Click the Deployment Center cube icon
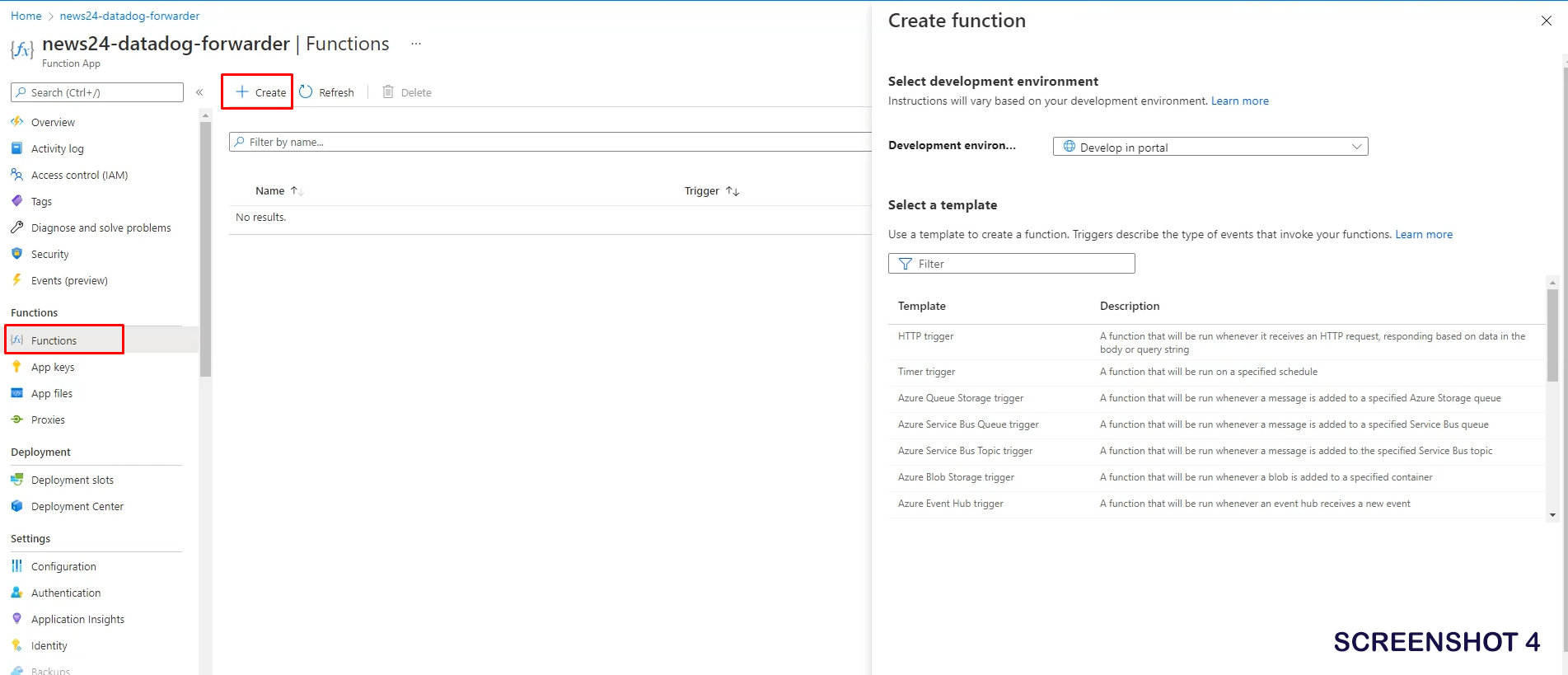1568x675 pixels. click(x=16, y=506)
